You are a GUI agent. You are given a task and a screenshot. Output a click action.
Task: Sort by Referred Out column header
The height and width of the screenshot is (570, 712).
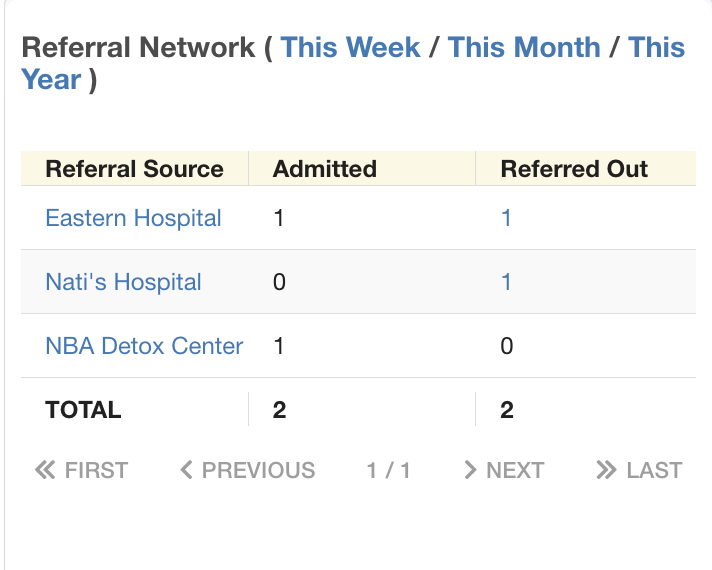(x=574, y=169)
